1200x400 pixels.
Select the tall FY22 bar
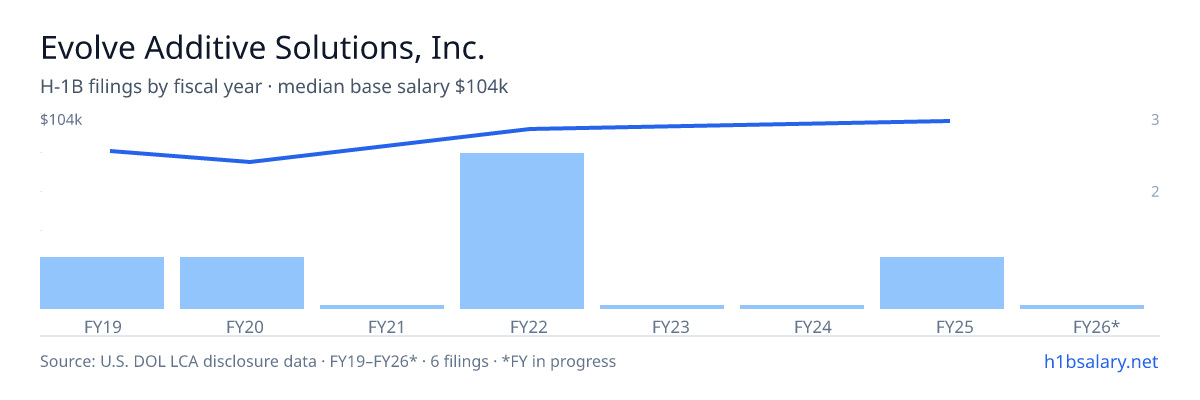tap(522, 231)
